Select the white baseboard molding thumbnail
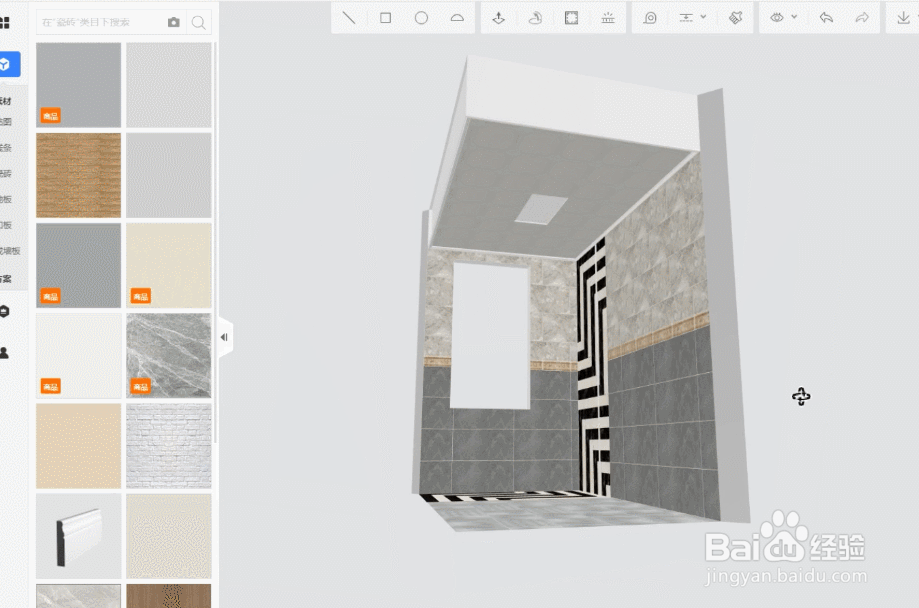This screenshot has height=608, width=919. (79, 536)
